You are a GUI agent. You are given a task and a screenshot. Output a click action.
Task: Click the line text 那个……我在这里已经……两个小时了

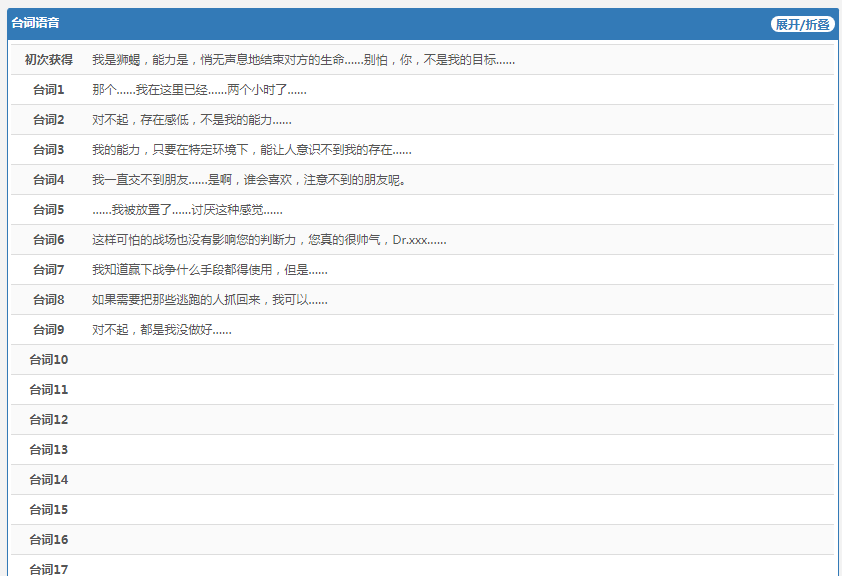coord(199,90)
